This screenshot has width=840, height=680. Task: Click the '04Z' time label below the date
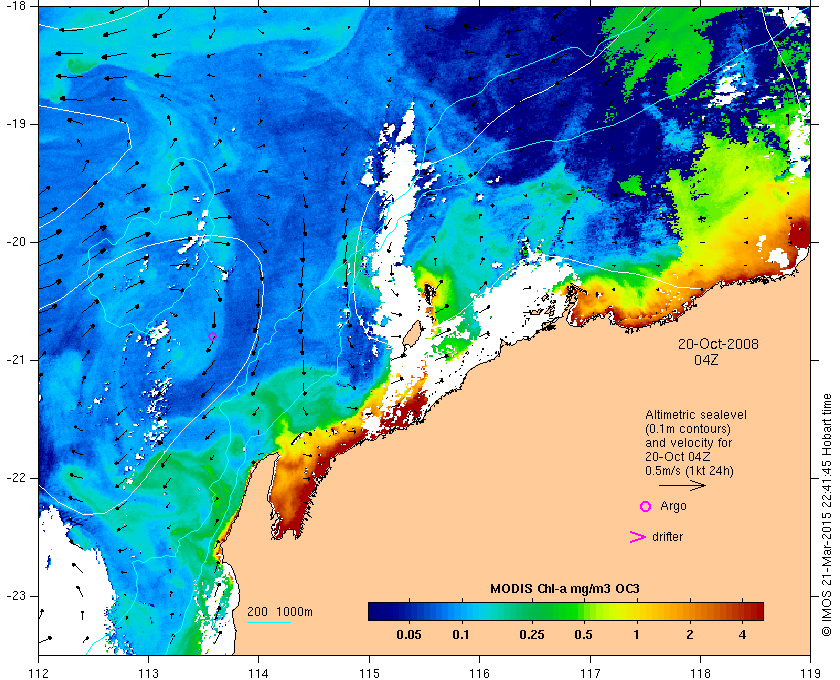pos(706,360)
